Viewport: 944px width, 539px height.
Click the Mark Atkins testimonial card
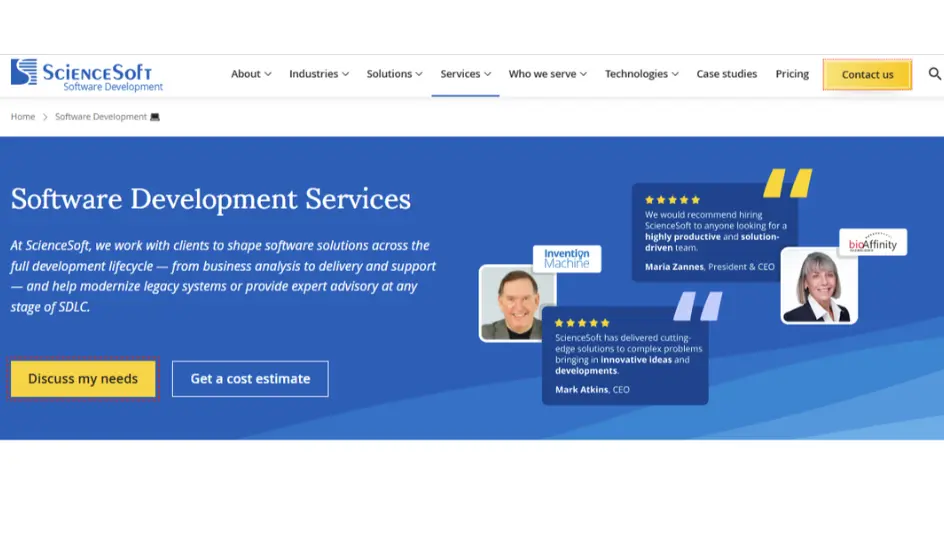click(x=625, y=355)
